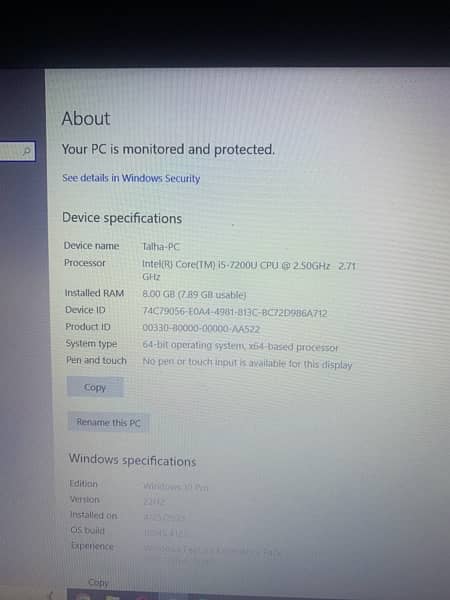Click the Device specifications heading
Viewport: 450px width, 600px height.
coord(122,218)
